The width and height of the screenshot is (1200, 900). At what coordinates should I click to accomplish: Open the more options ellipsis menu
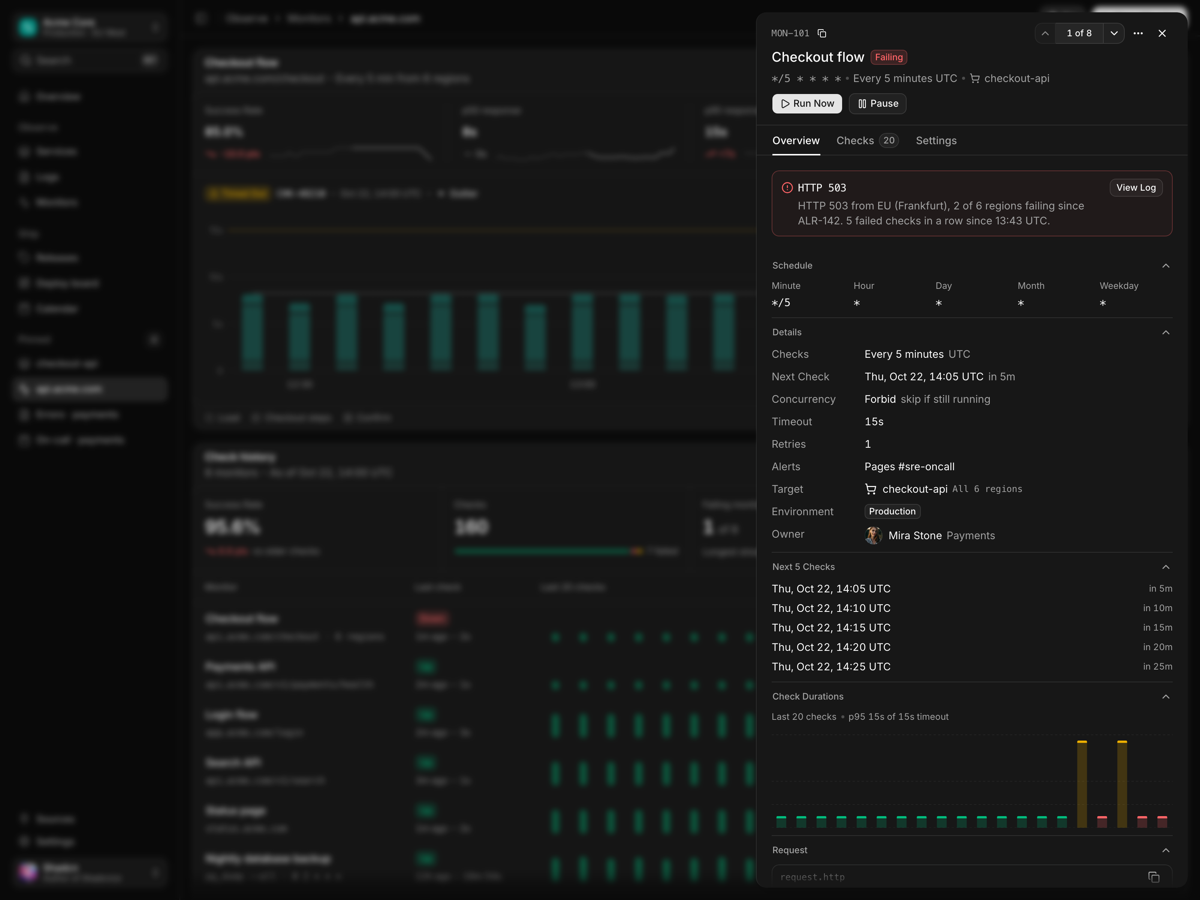tap(1138, 33)
